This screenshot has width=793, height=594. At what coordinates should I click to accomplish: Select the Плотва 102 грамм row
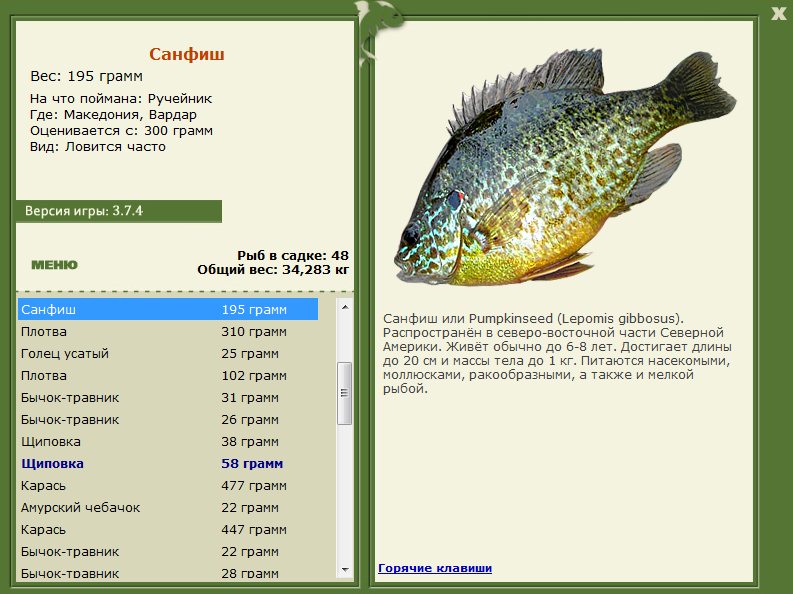tap(168, 376)
